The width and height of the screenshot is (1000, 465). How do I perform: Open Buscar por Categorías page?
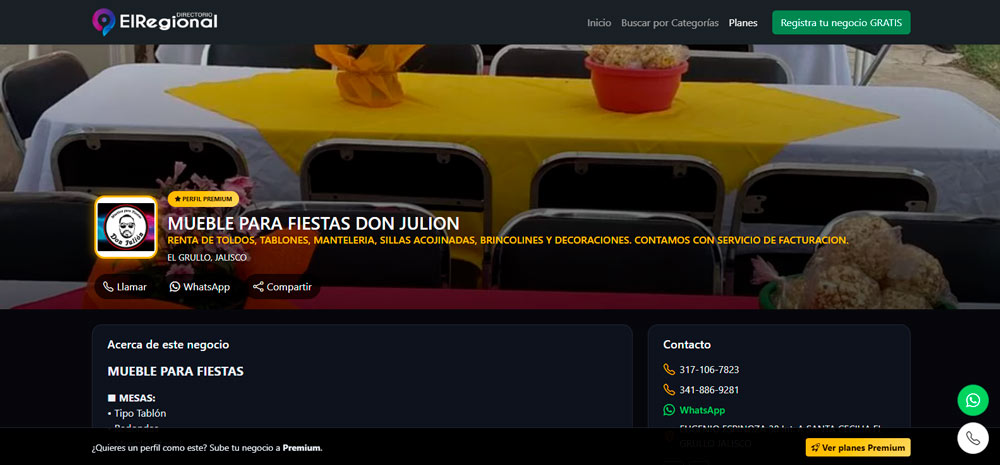pos(670,23)
